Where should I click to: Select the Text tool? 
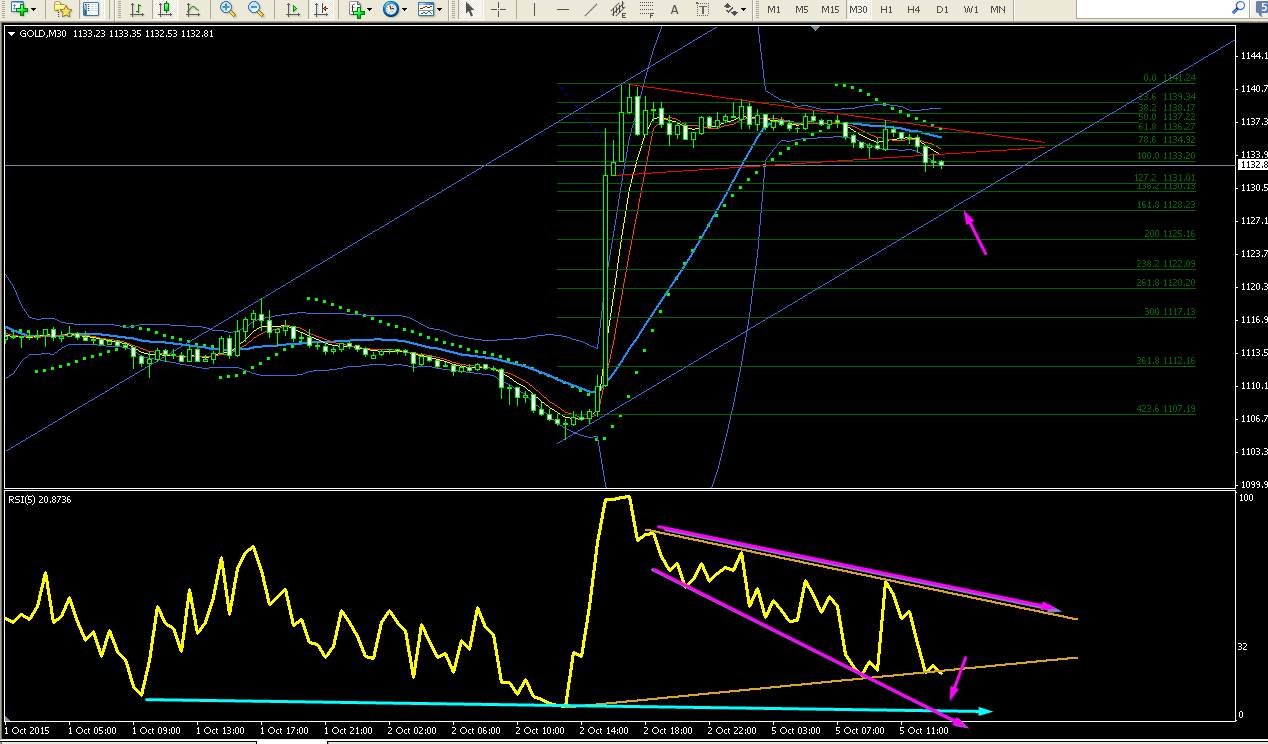[x=675, y=9]
